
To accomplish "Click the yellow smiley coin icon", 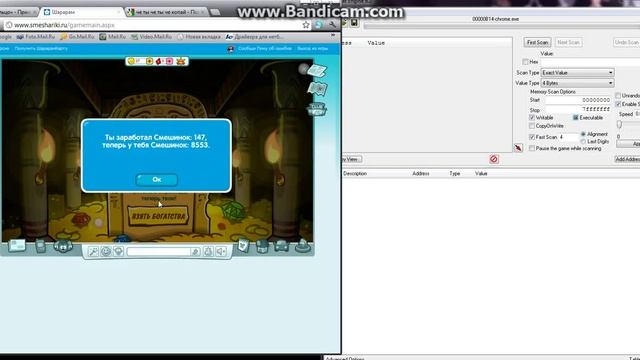I will pos(131,61).
